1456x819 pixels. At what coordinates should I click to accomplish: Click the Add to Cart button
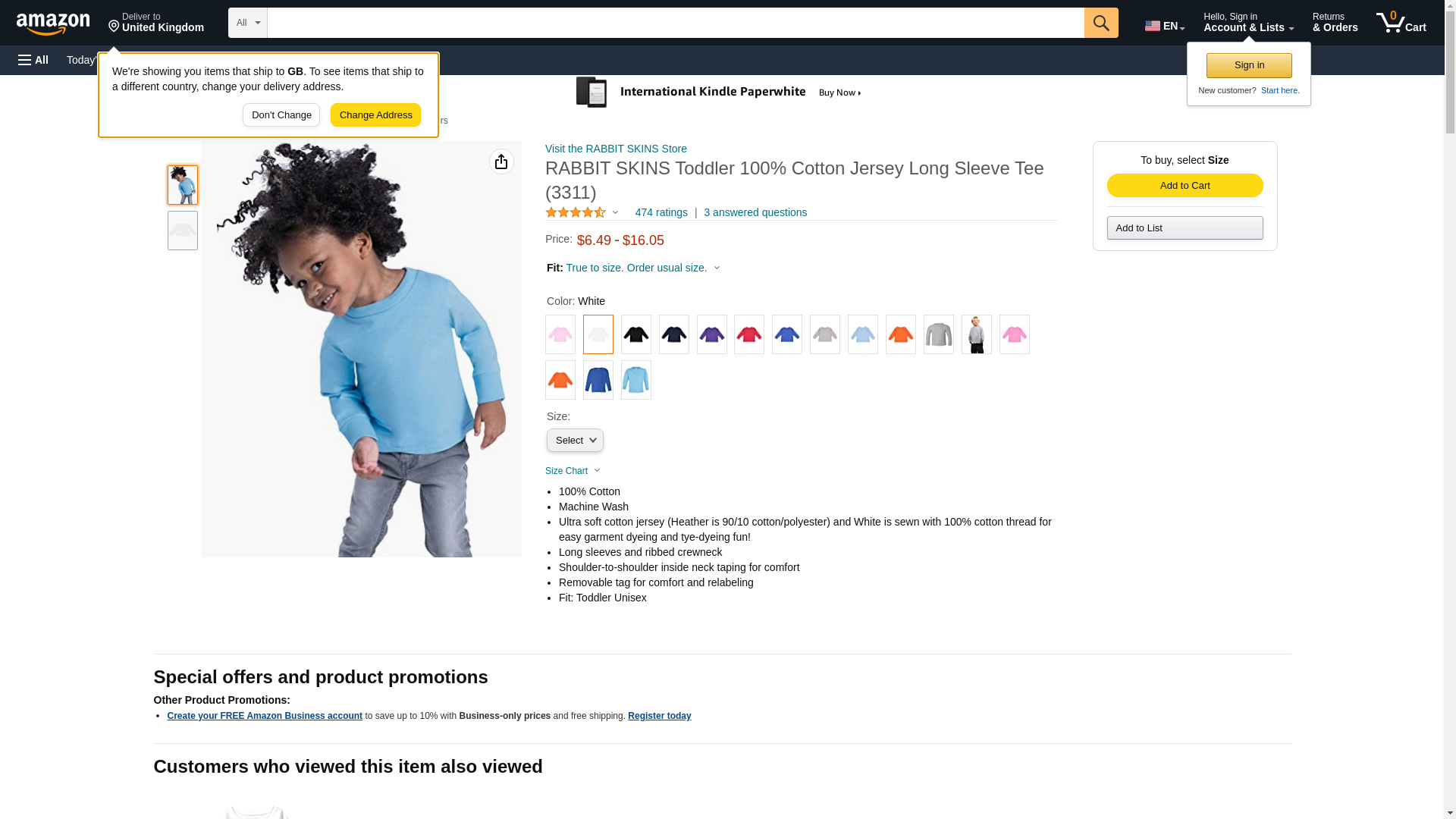[1185, 186]
